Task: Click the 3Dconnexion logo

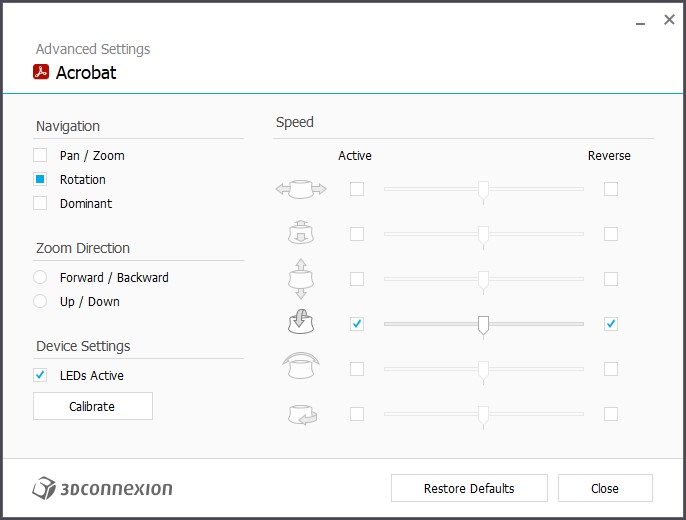Action: coord(102,488)
